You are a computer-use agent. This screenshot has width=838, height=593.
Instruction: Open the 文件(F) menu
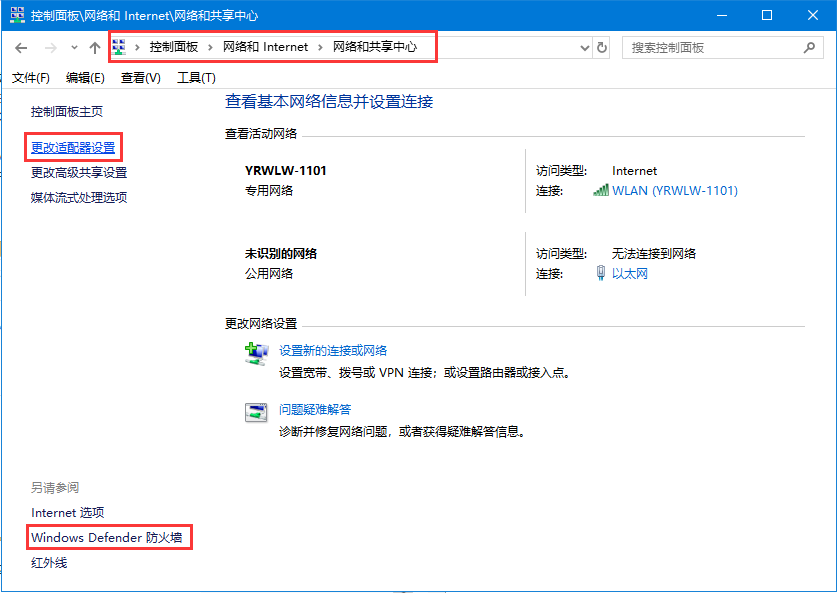30,78
